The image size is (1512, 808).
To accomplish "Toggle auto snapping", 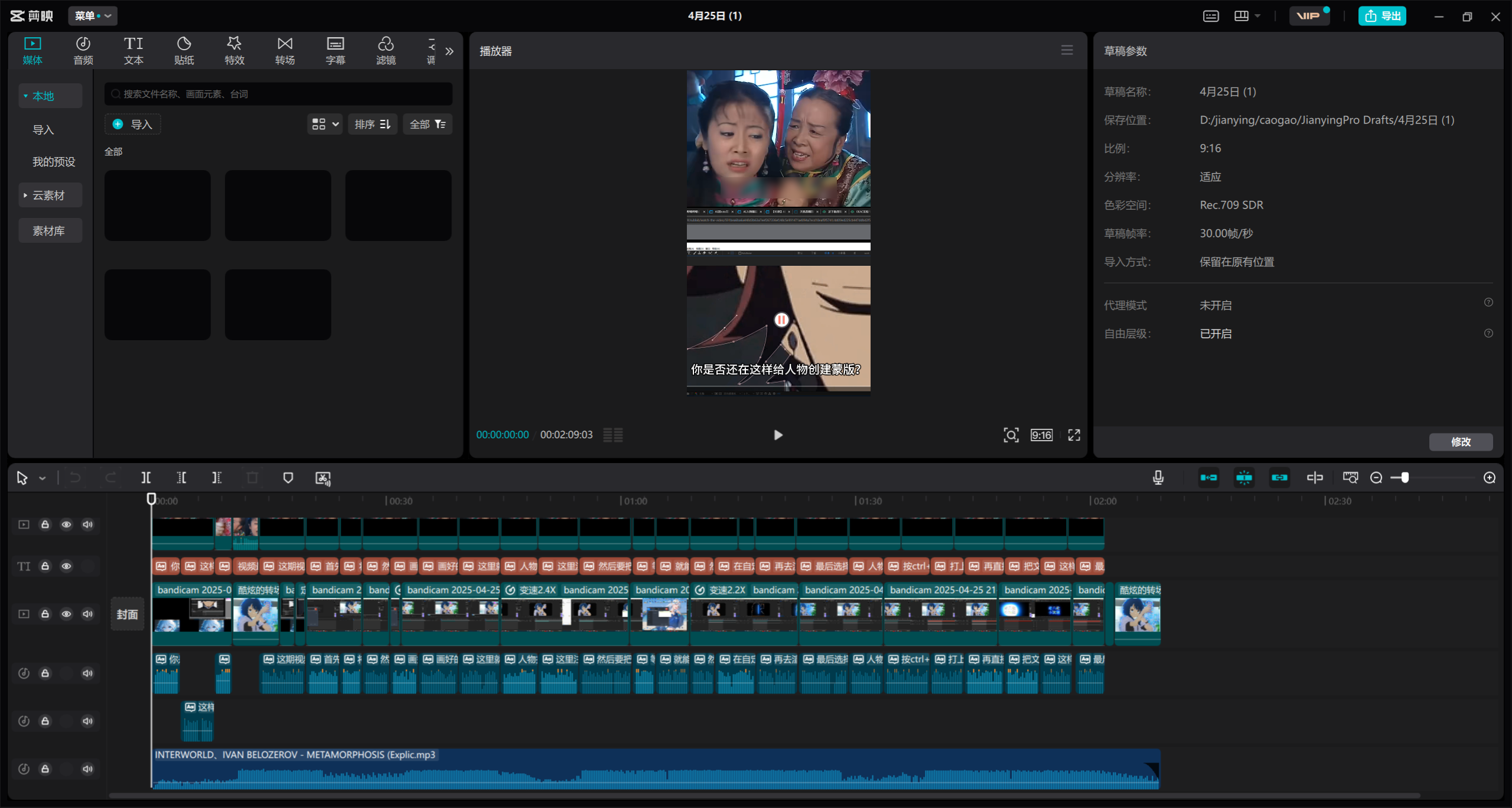I will pyautogui.click(x=1244, y=478).
